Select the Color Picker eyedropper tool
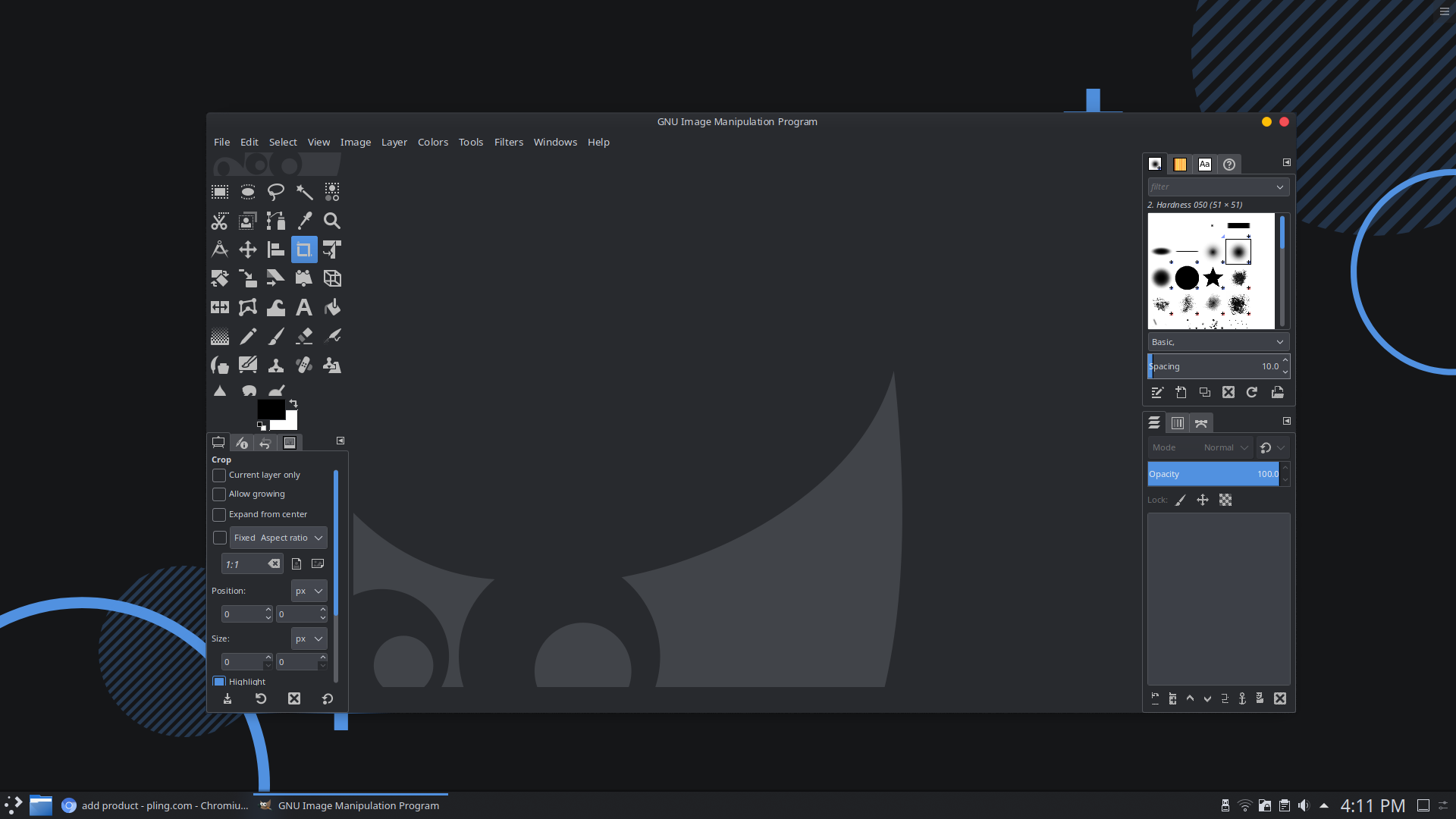The image size is (1456, 819). click(x=304, y=221)
